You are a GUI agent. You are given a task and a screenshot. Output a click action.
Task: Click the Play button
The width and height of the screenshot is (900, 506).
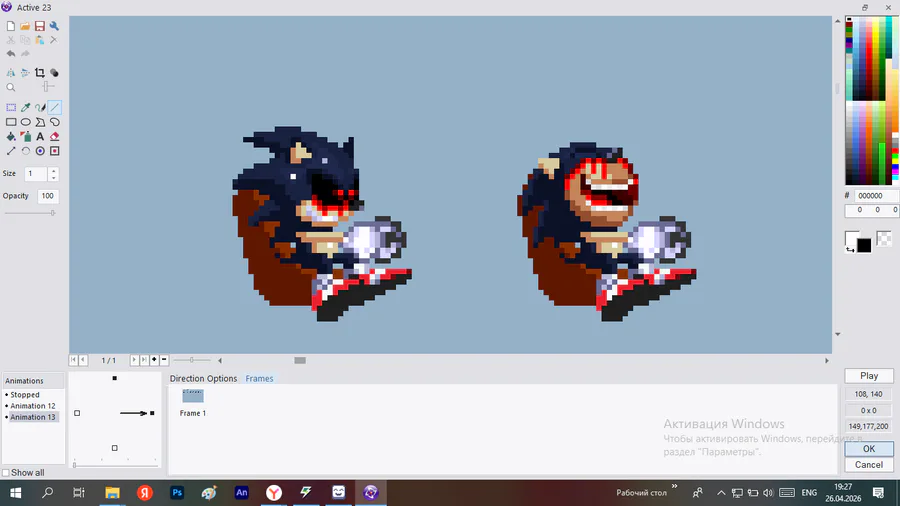[x=869, y=376]
